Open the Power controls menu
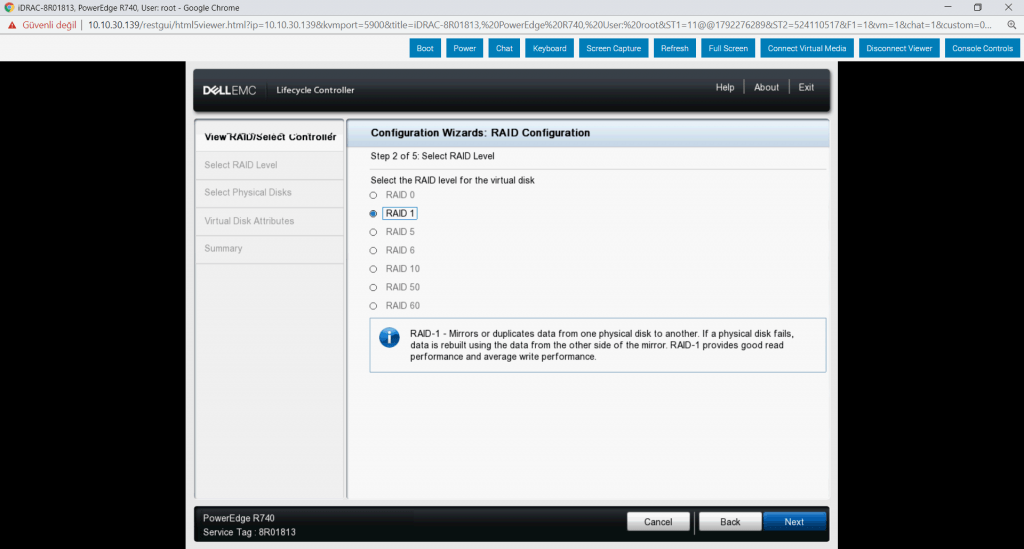The width and height of the screenshot is (1024, 549). [464, 48]
